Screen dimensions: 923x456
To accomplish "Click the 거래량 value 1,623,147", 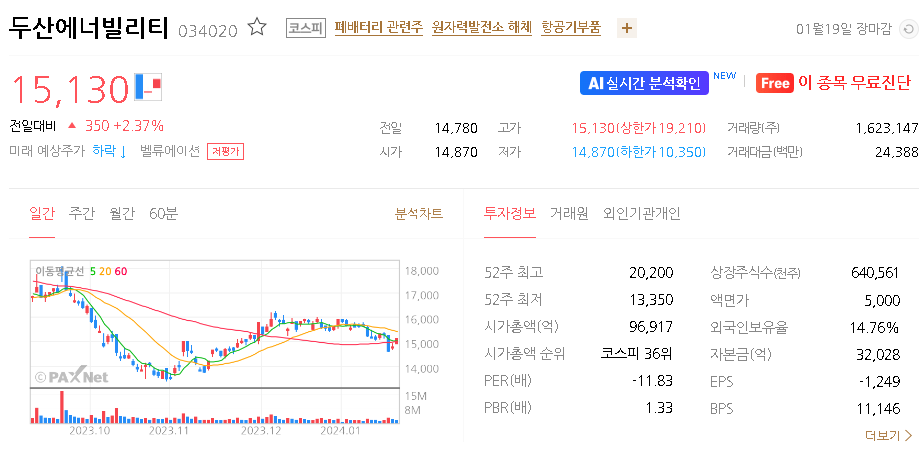I will pyautogui.click(x=887, y=128).
